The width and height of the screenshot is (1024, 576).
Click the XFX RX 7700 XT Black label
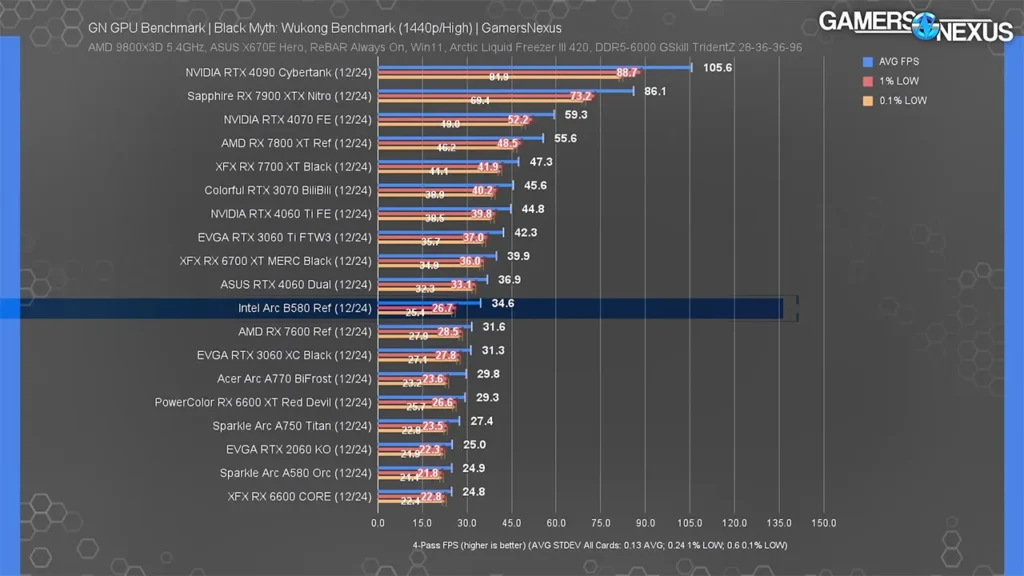click(x=294, y=167)
